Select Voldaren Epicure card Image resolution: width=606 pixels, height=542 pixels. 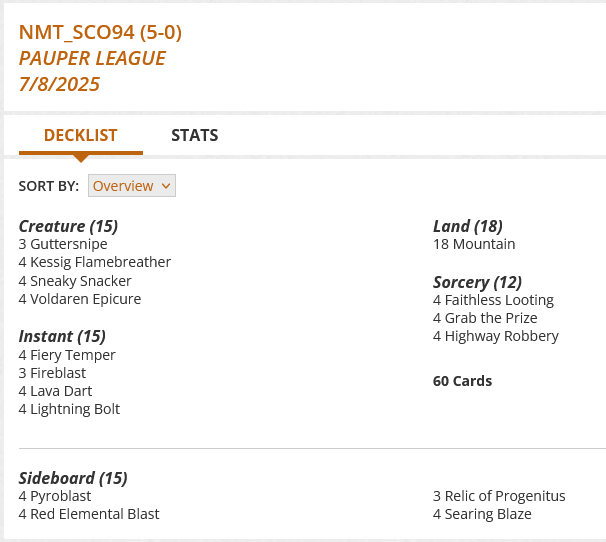pos(86,299)
